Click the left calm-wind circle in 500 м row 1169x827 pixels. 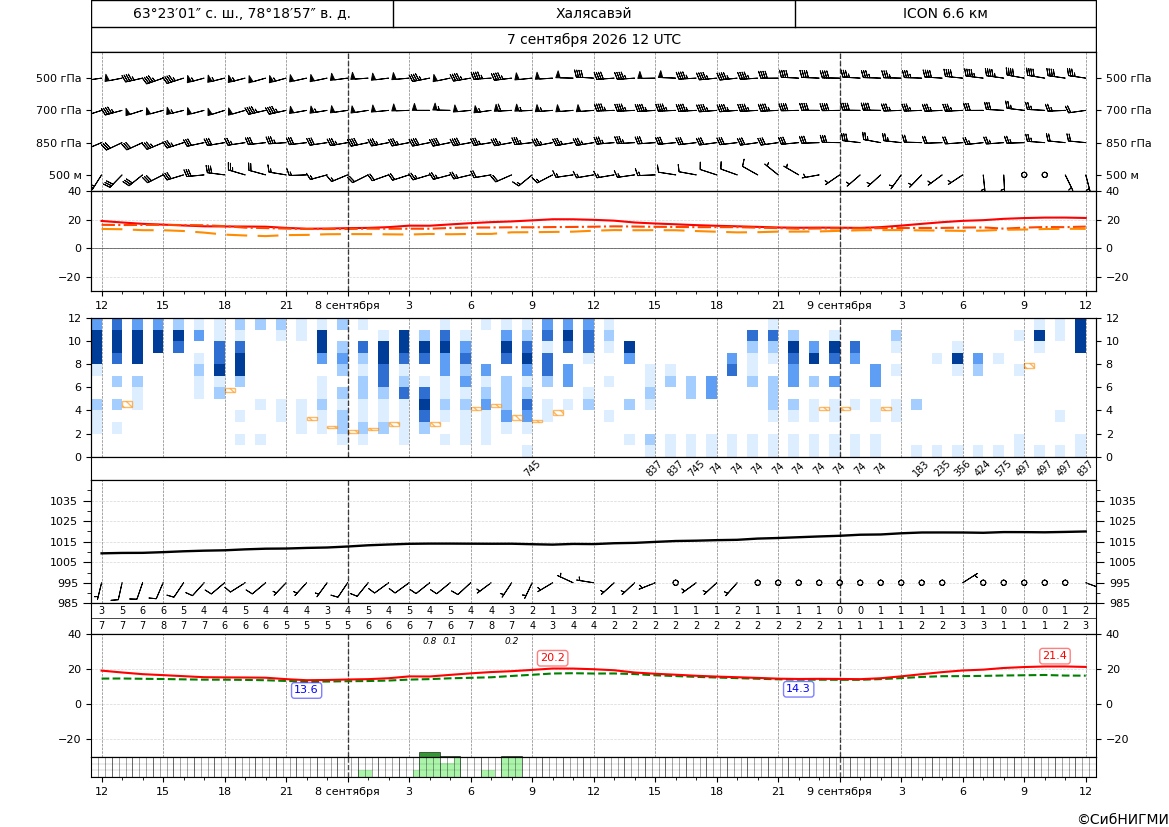(1024, 174)
